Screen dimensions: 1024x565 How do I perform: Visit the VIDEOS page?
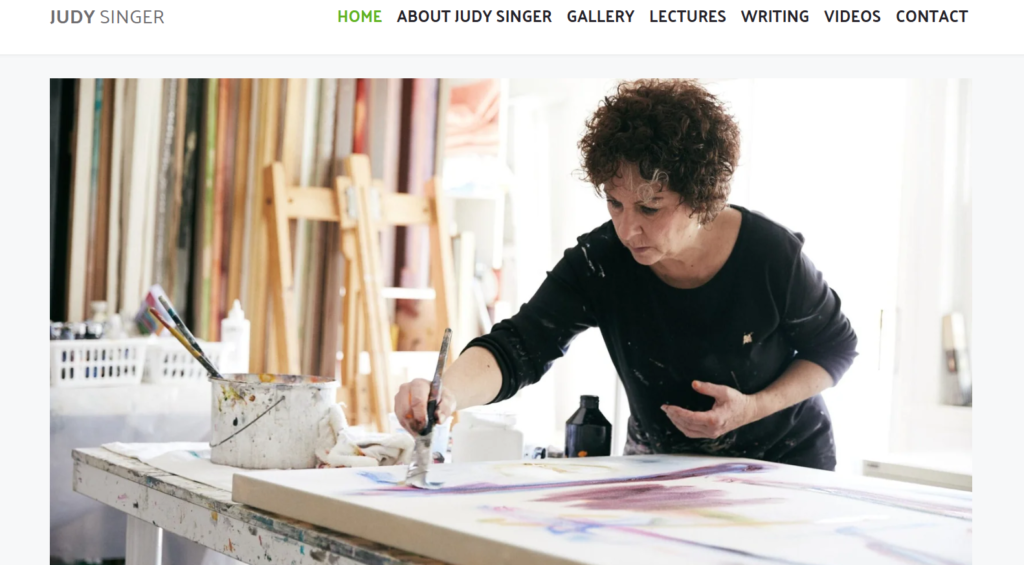click(x=852, y=16)
